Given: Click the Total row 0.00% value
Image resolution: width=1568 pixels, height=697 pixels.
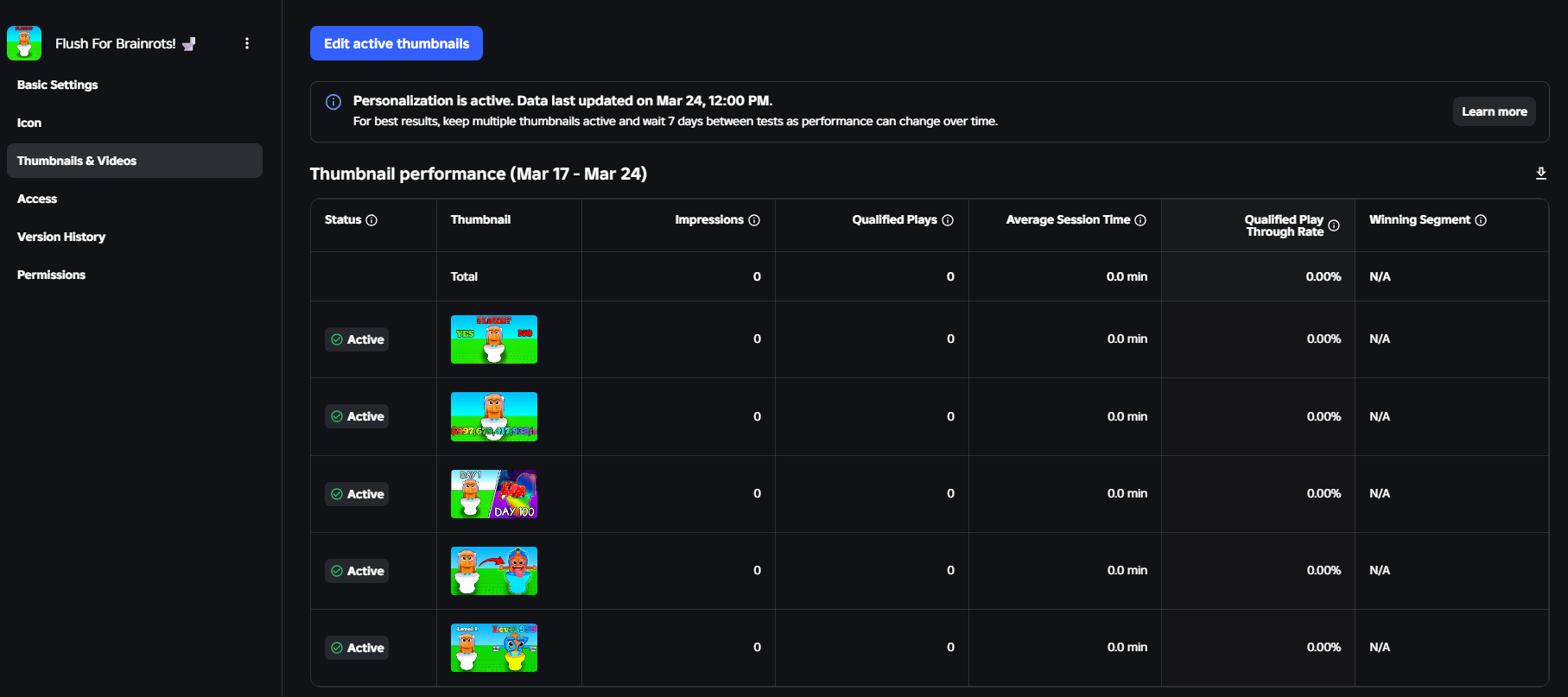Looking at the screenshot, I should (1324, 276).
